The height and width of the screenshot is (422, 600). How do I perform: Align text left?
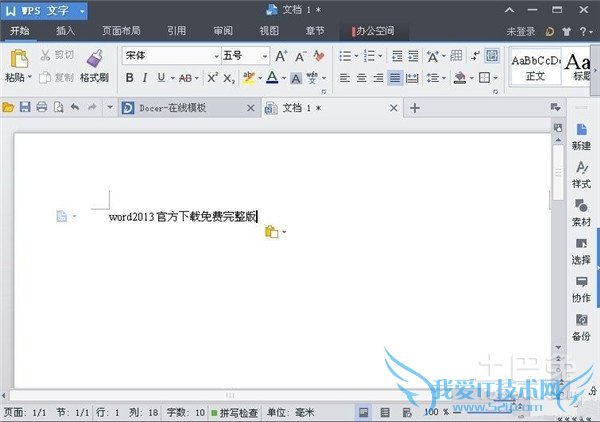pyautogui.click(x=345, y=78)
